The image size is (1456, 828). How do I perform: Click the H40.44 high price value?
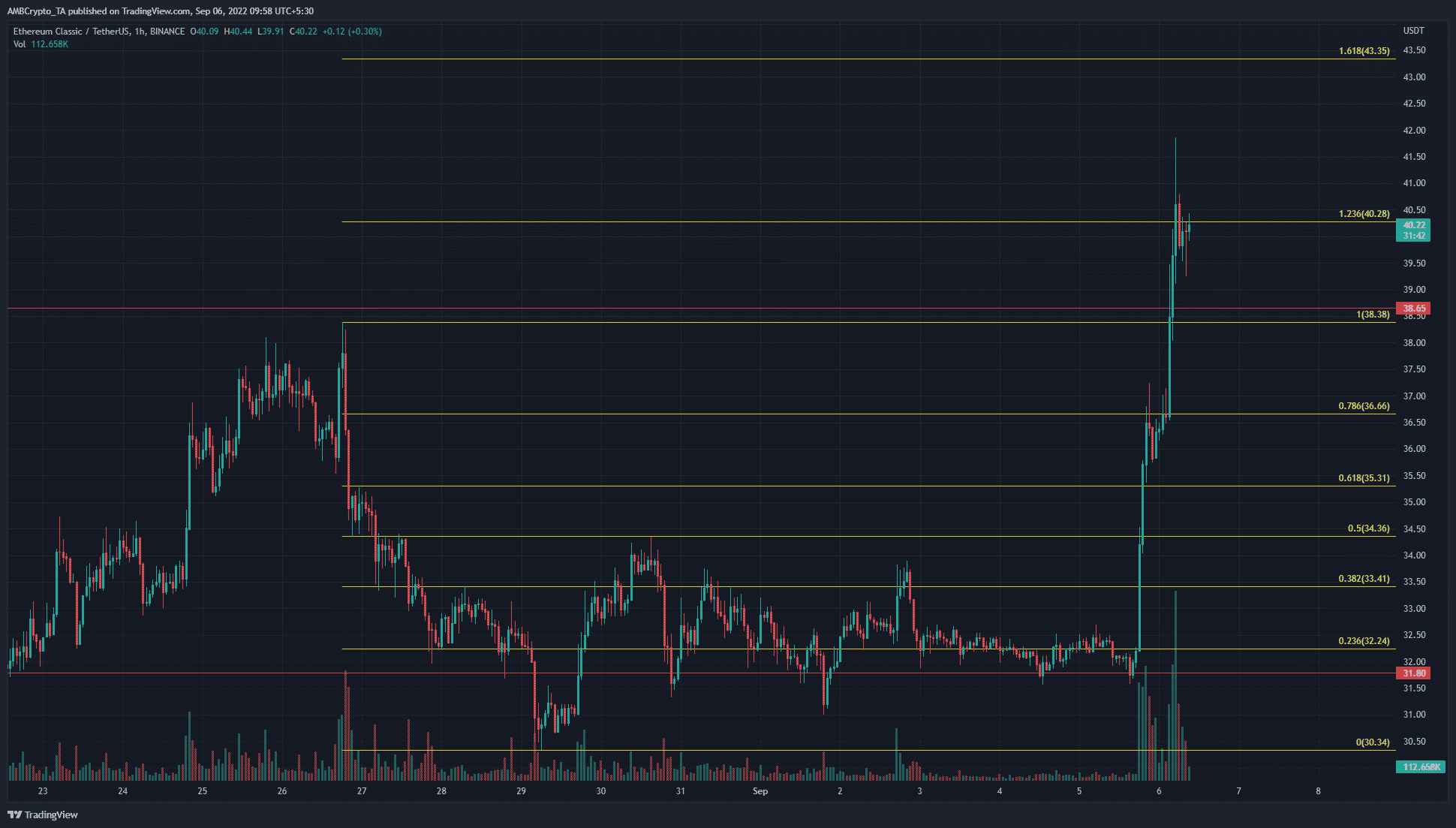pyautogui.click(x=238, y=32)
